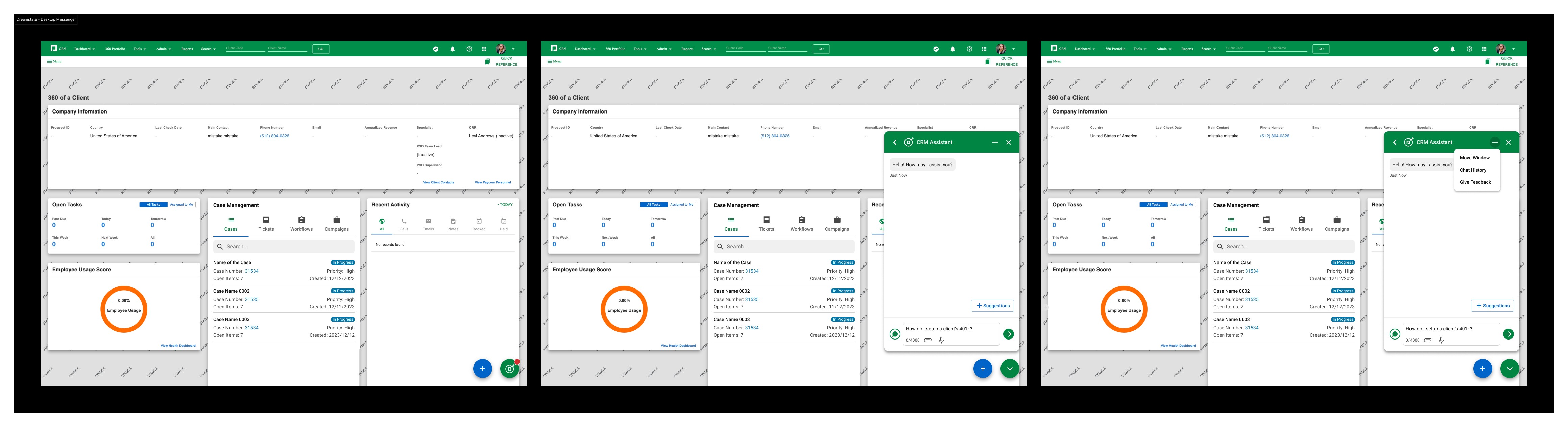Click paperclip attachment in chat without open menu
1568x427 pixels.
click(x=928, y=340)
